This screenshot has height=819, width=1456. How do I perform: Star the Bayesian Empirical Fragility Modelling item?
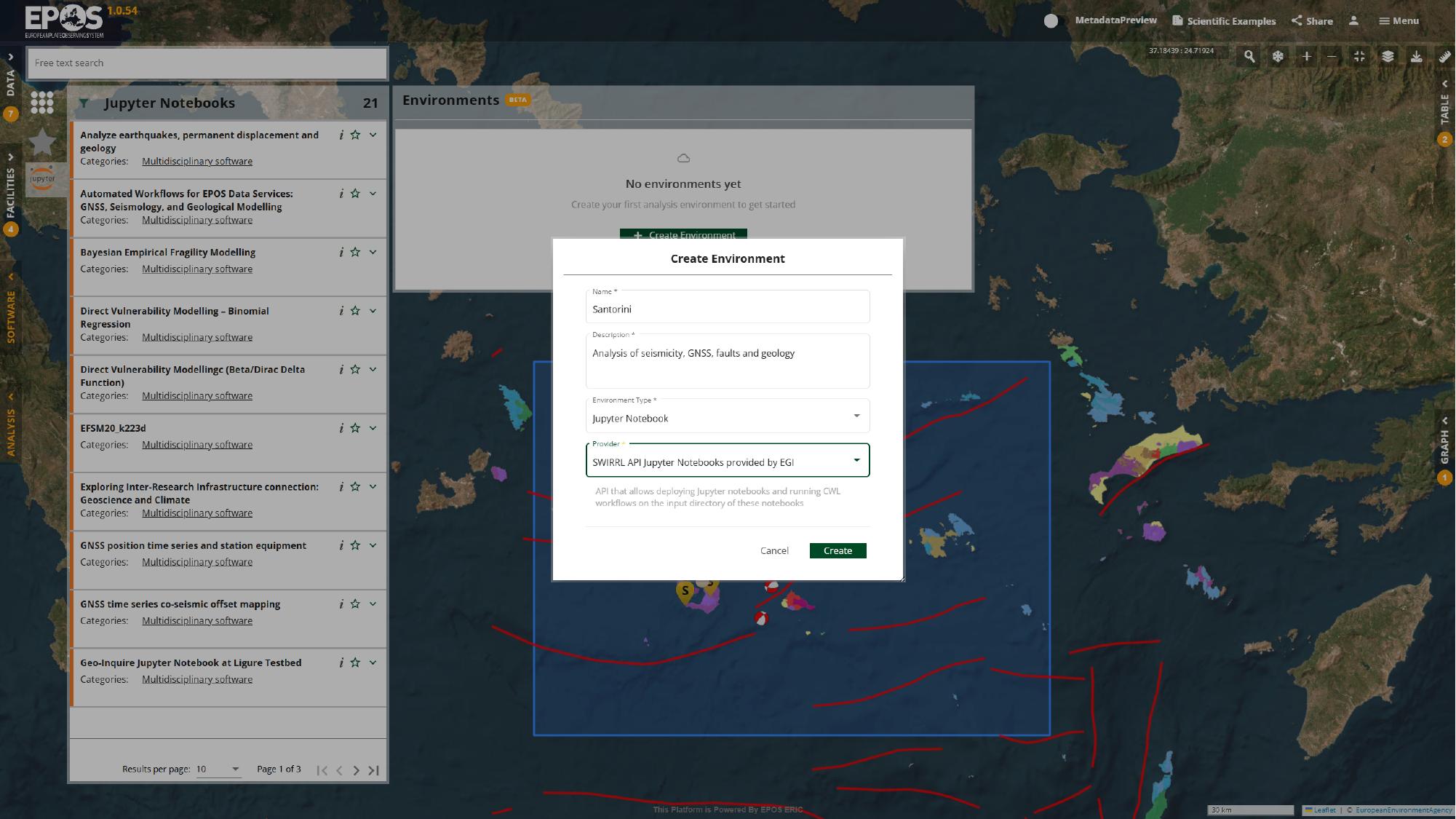click(355, 252)
